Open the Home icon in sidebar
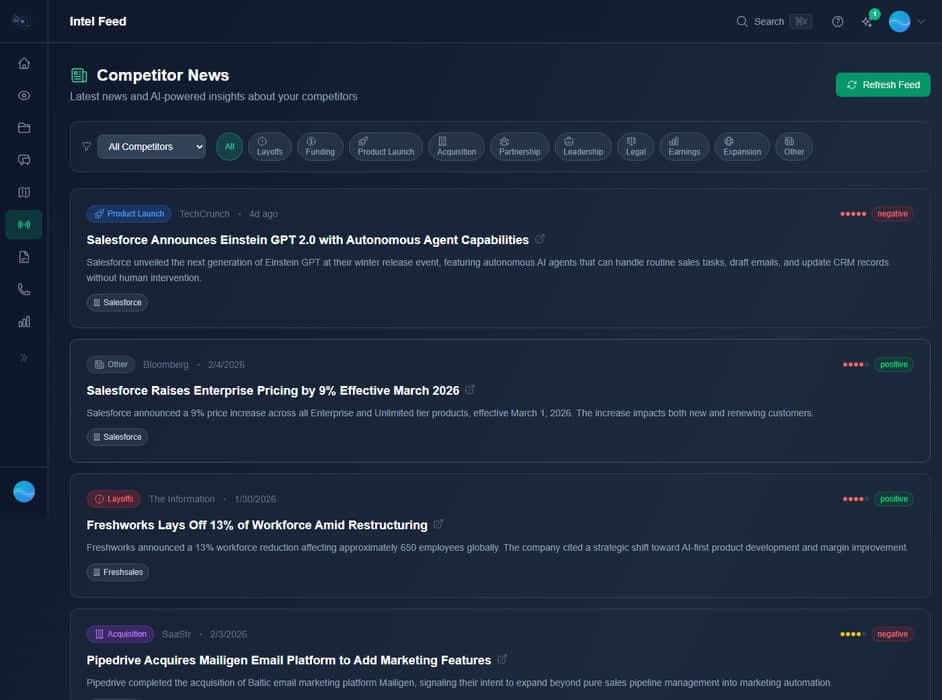 tap(24, 63)
